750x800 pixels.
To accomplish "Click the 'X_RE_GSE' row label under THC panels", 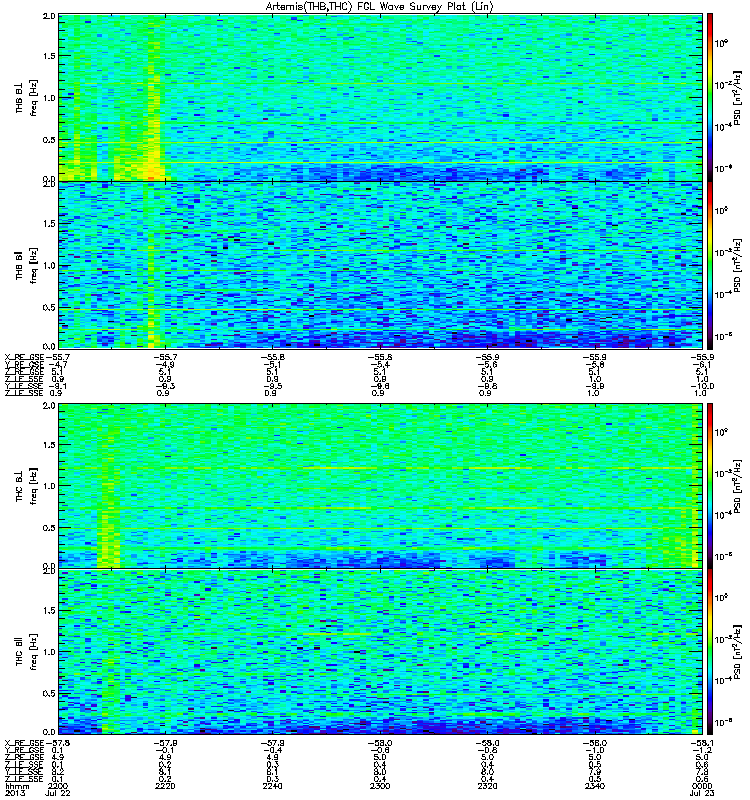I will coord(24,743).
